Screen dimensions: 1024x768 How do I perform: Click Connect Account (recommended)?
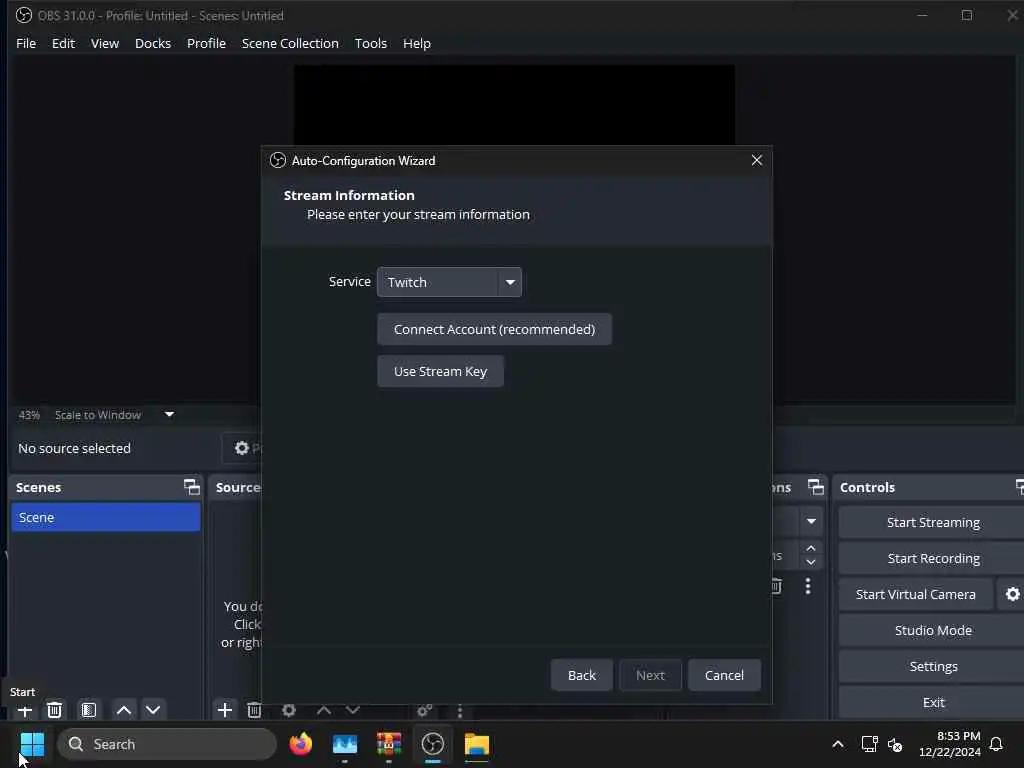coord(494,329)
